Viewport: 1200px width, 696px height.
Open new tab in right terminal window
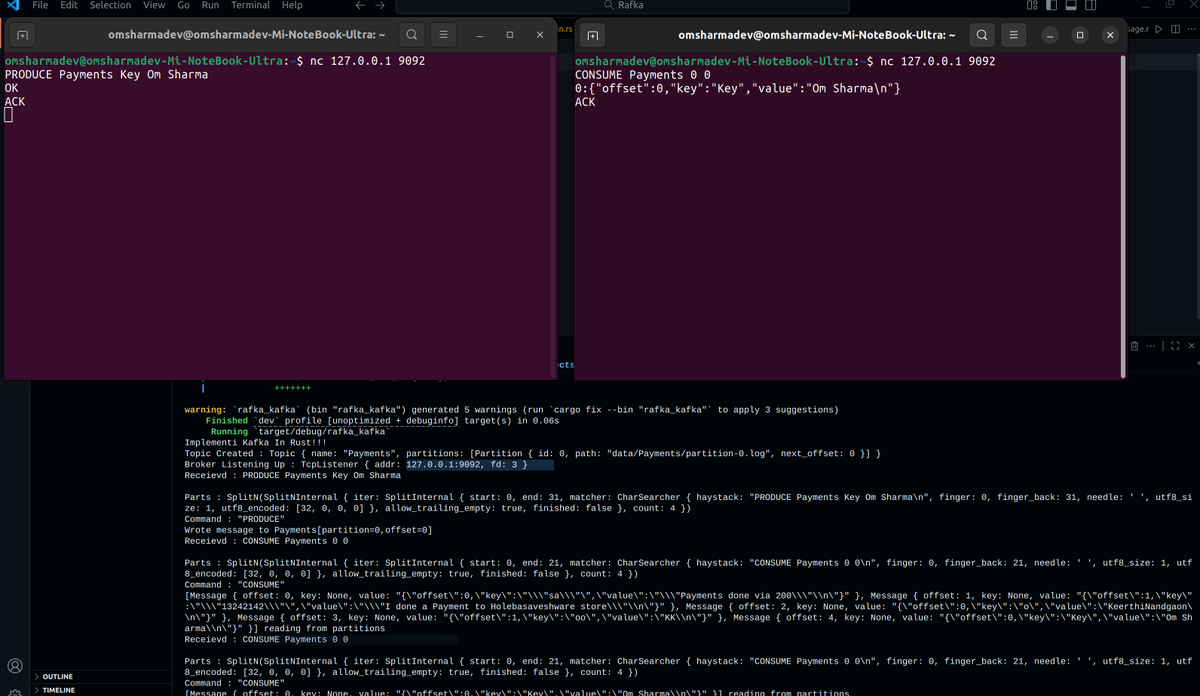(x=593, y=35)
